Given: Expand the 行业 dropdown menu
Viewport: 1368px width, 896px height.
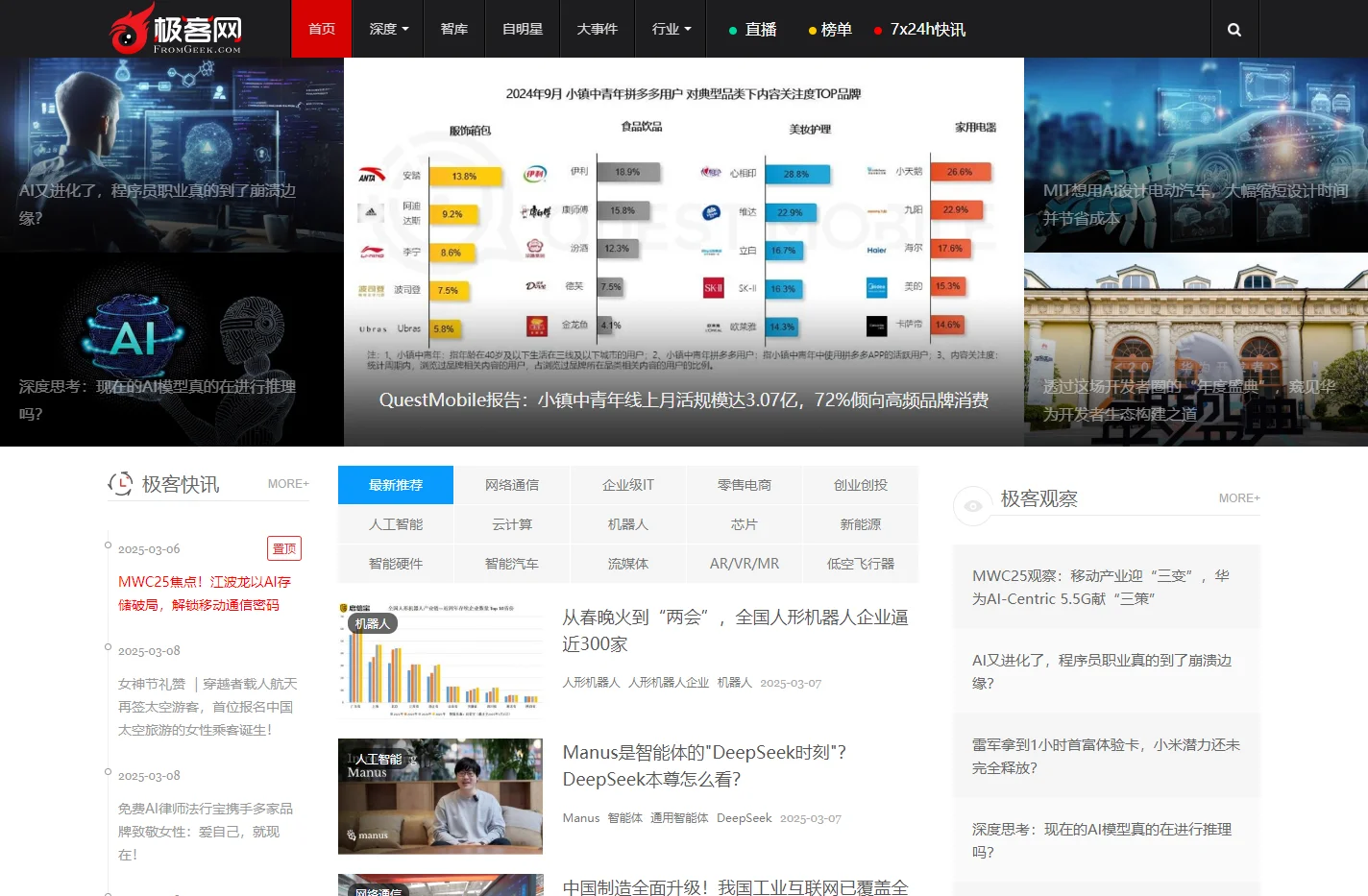Looking at the screenshot, I should coord(671,29).
